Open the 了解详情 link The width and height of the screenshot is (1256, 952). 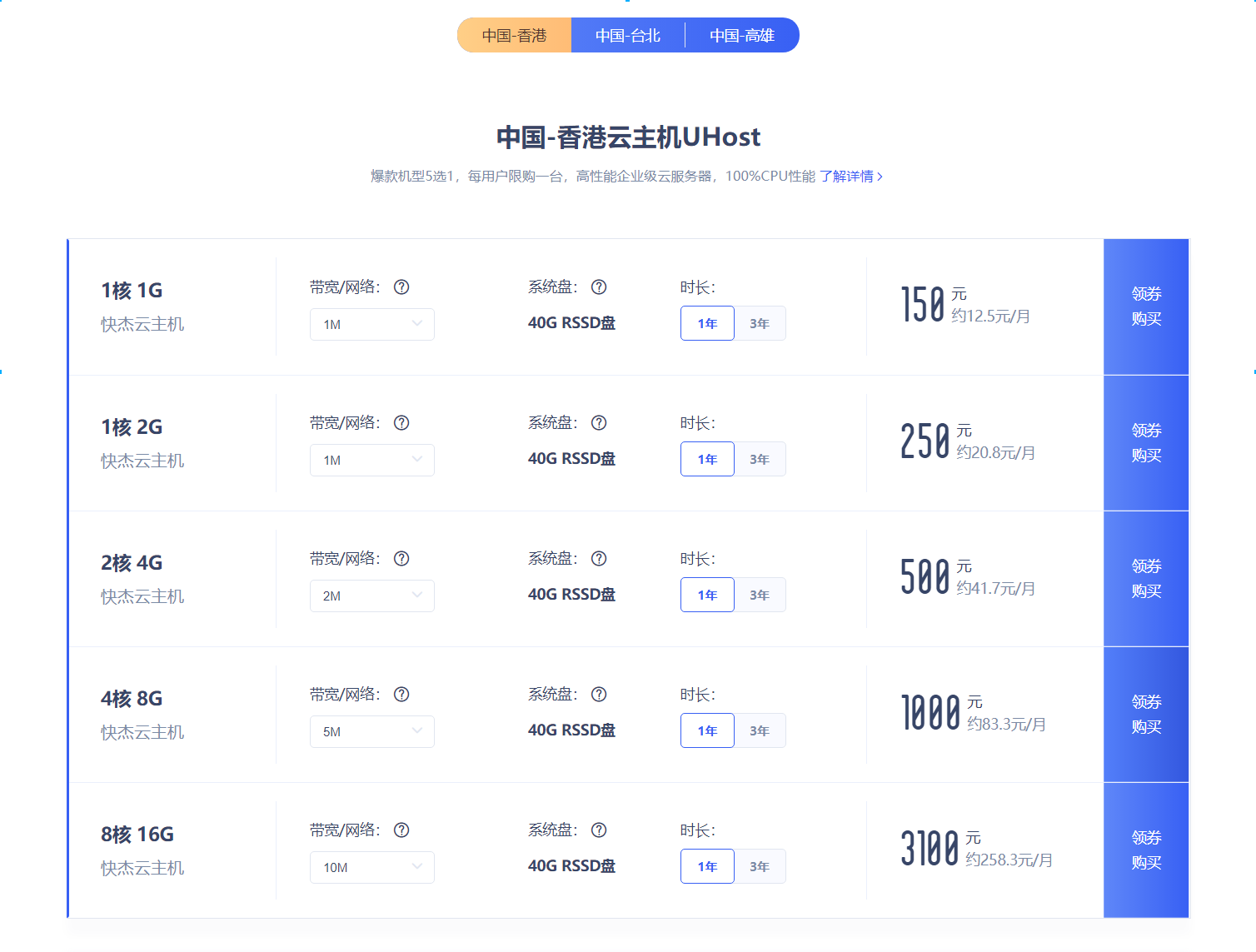click(x=851, y=177)
